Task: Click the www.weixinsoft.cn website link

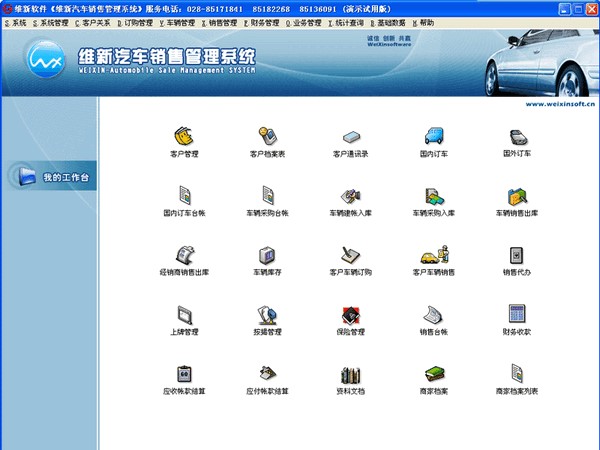Action: click(x=560, y=102)
